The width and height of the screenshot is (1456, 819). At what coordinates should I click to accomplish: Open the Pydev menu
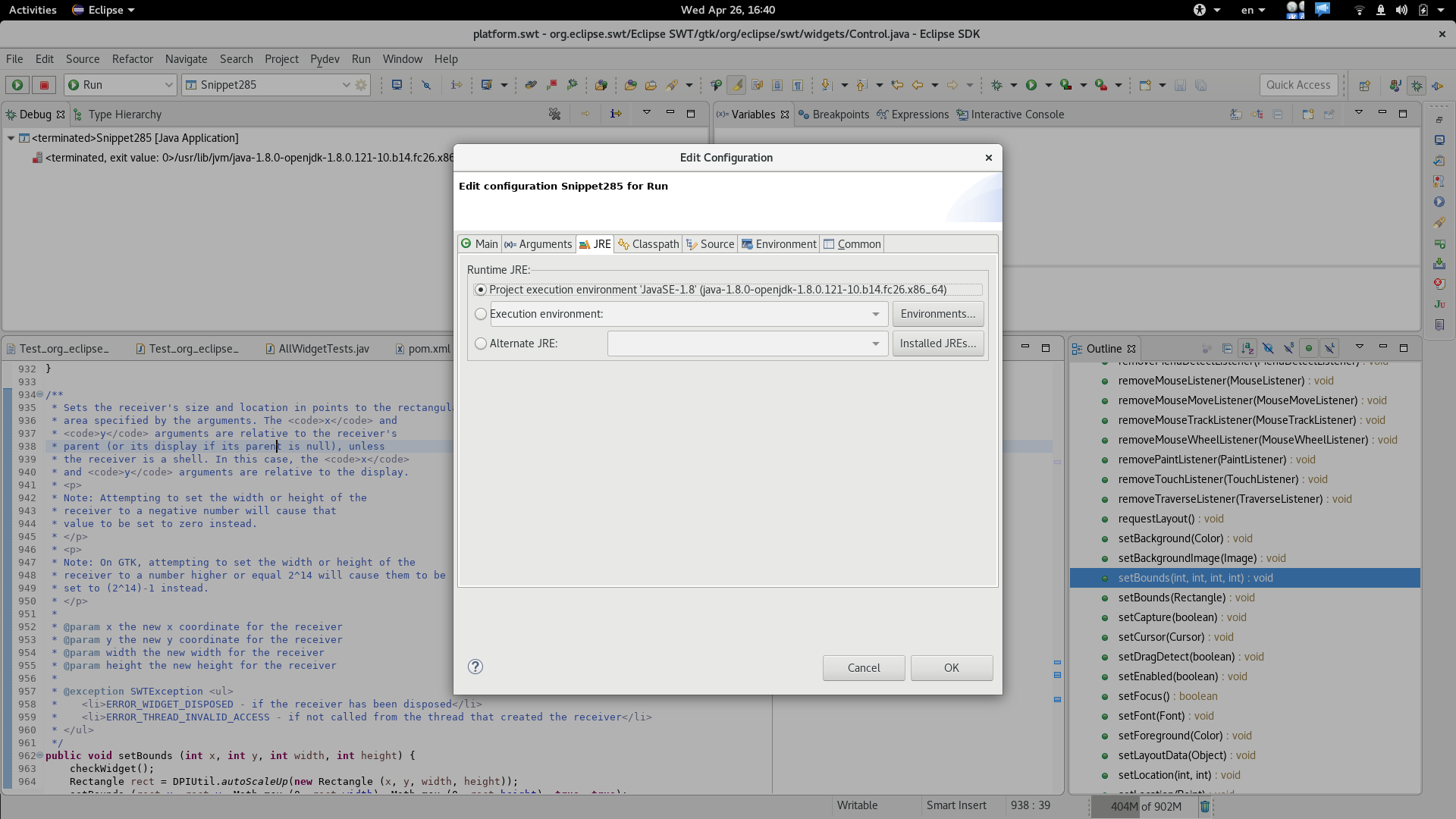325,59
